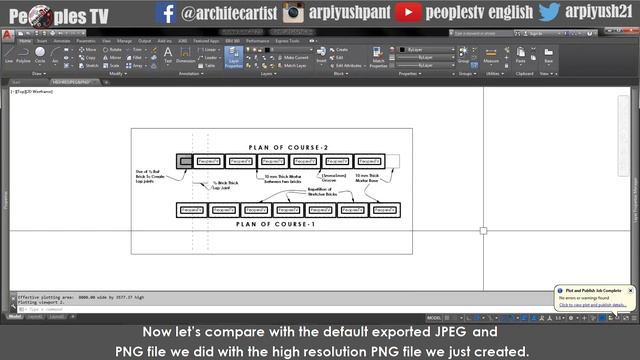The width and height of the screenshot is (640, 360).
Task: Add a new drawing tab with plus
Action: [x=106, y=82]
